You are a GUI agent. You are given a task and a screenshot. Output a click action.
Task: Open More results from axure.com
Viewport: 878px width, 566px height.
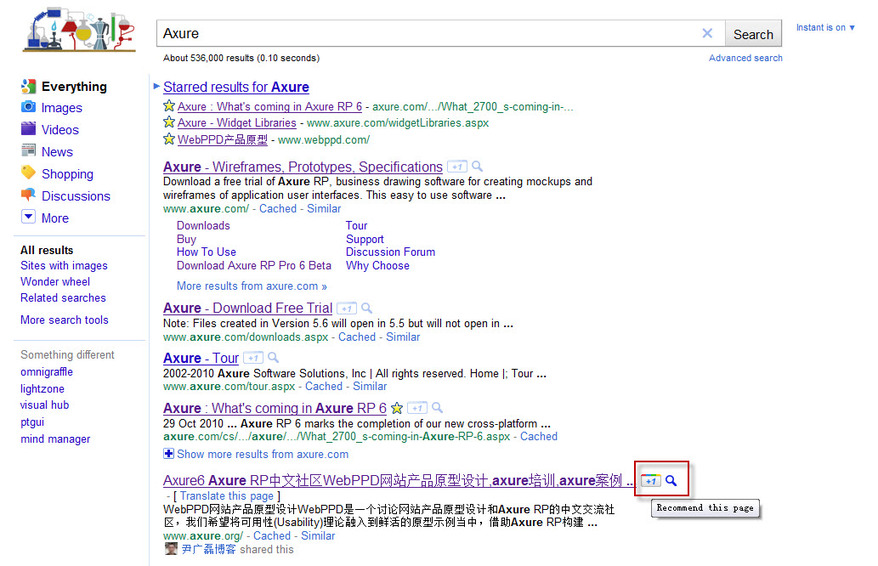251,286
